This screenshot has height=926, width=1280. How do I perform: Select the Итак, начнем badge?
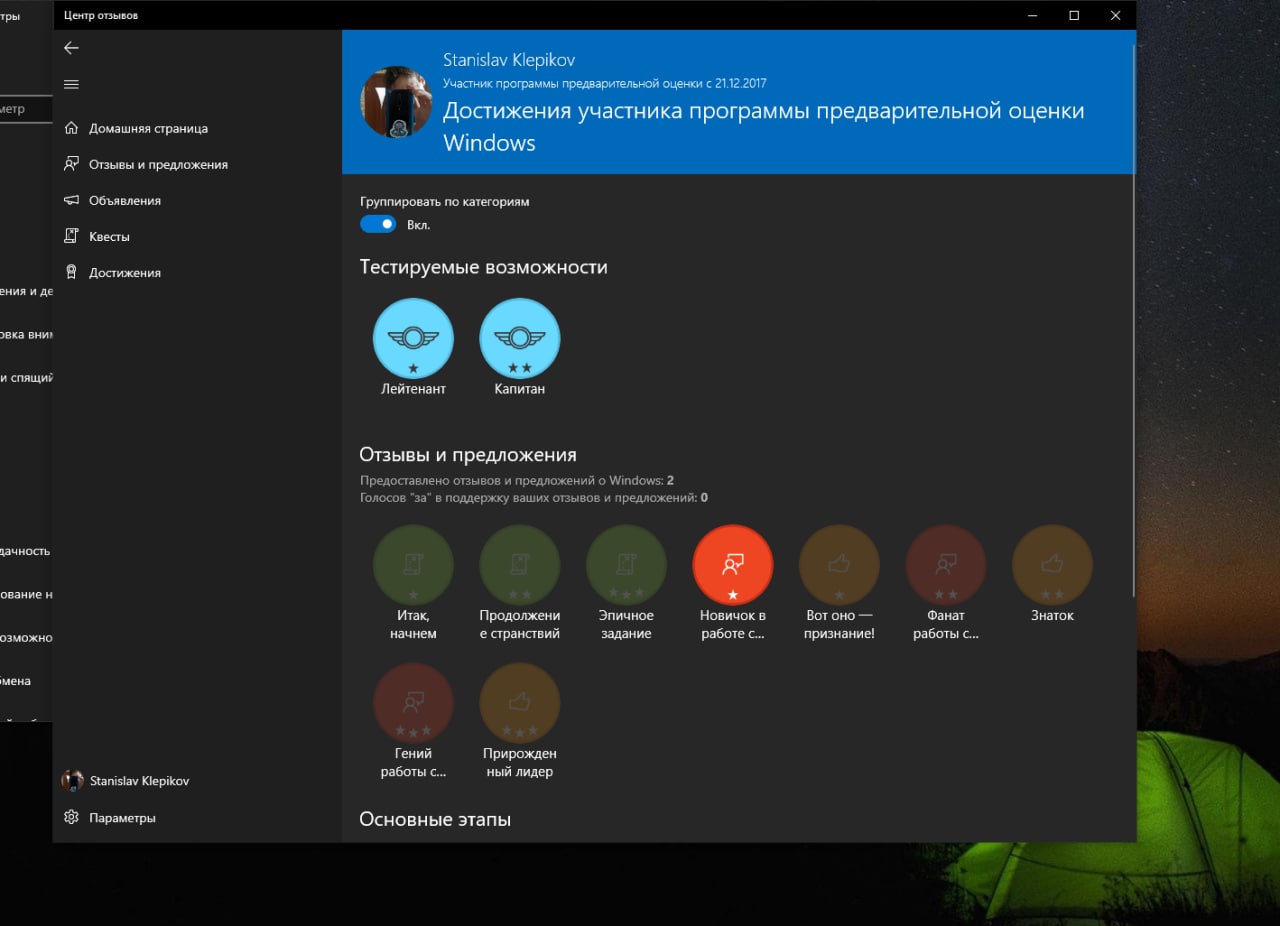(413, 584)
